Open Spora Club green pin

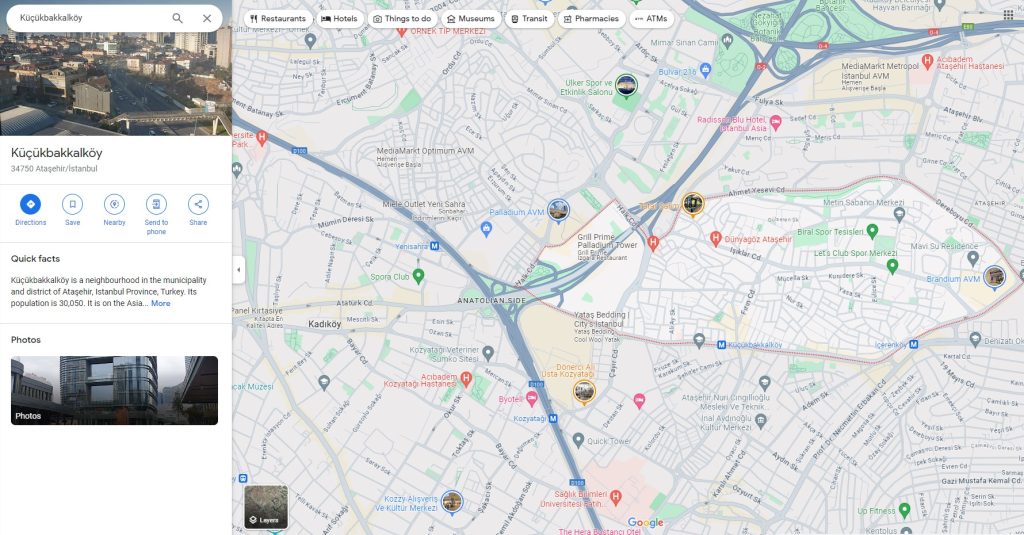click(x=419, y=276)
